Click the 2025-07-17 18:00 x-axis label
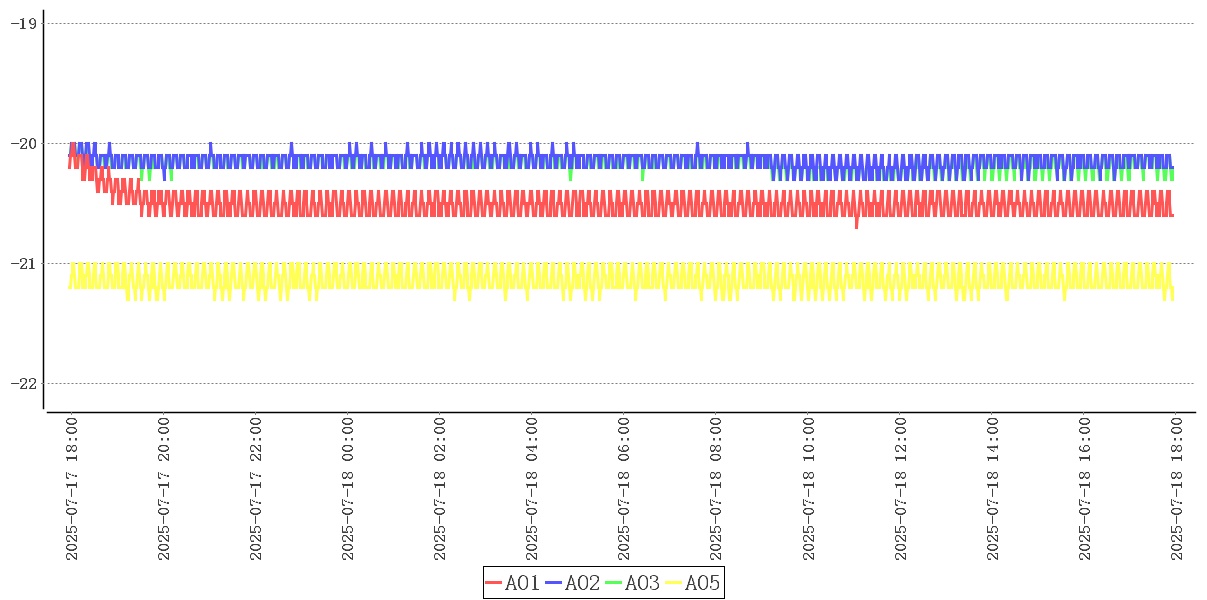The image size is (1207, 600). click(x=72, y=489)
